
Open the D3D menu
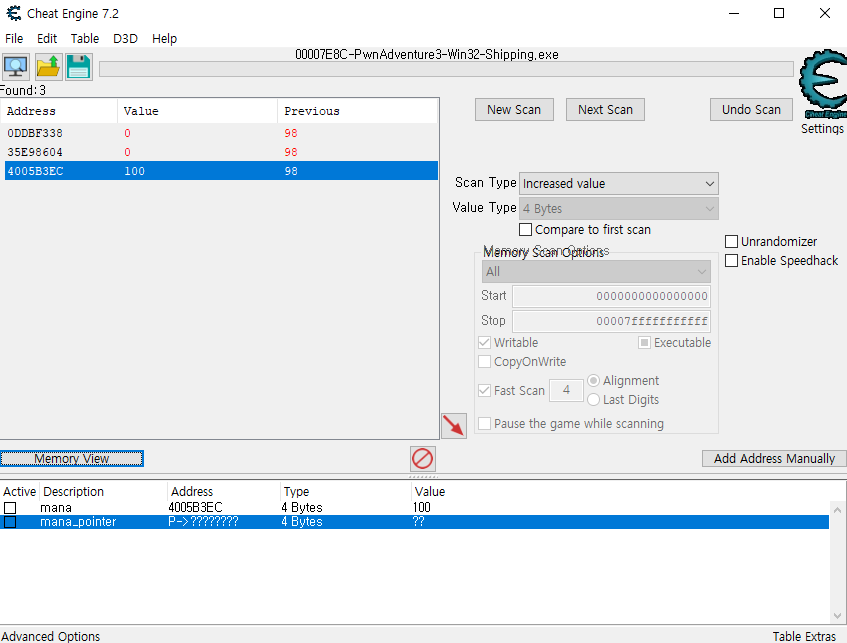[x=125, y=39]
